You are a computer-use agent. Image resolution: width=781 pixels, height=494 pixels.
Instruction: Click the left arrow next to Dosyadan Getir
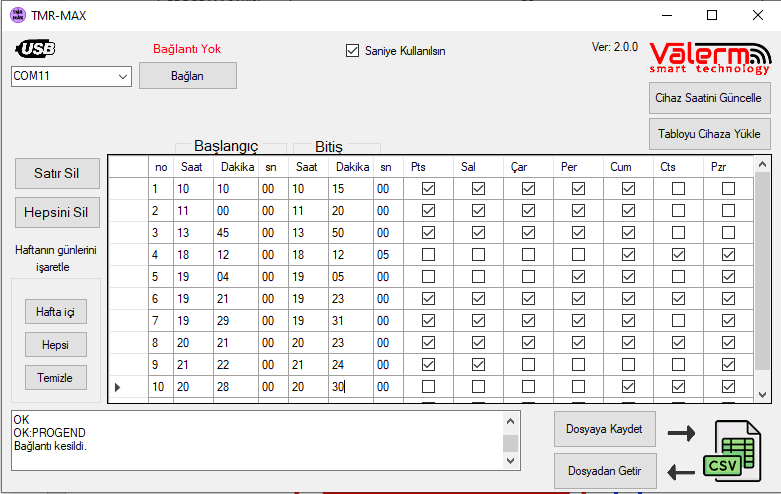[x=681, y=471]
